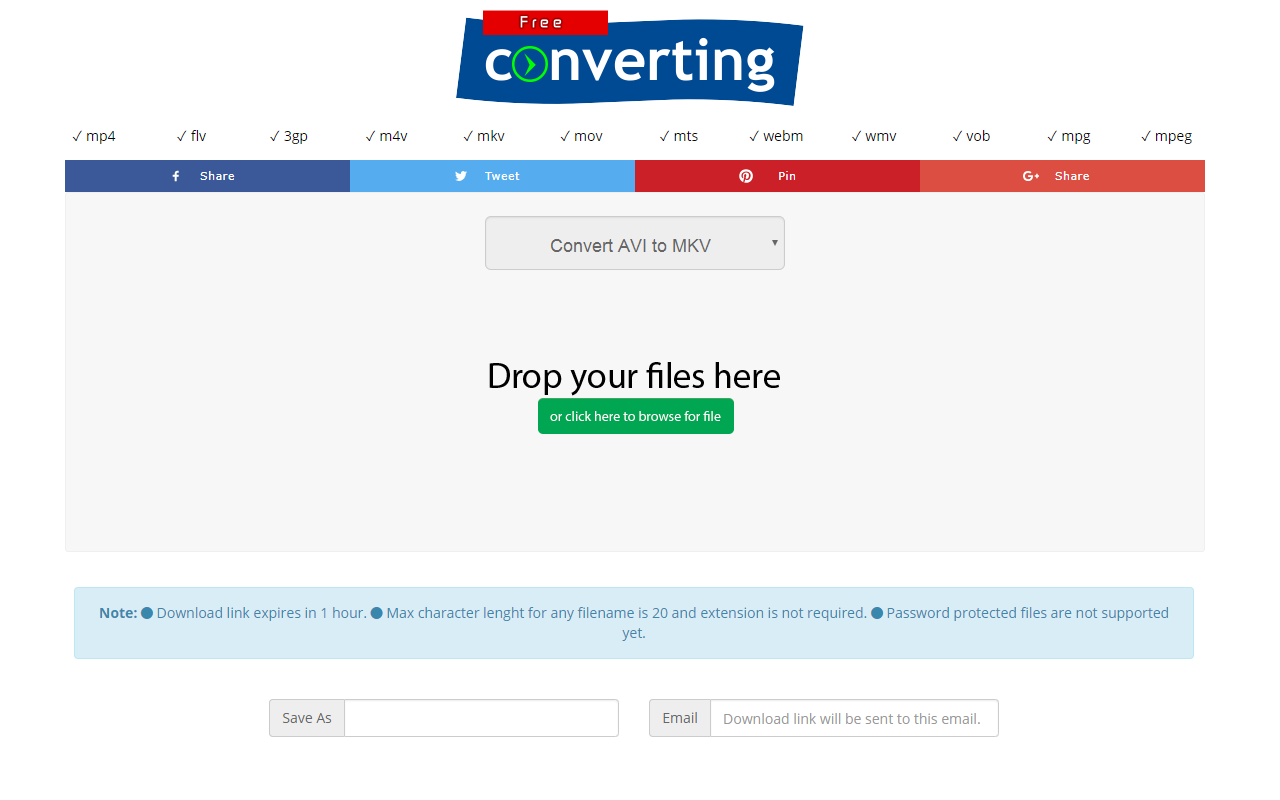1280x800 pixels.
Task: Toggle the mkv format checkmark
Action: tap(466, 135)
